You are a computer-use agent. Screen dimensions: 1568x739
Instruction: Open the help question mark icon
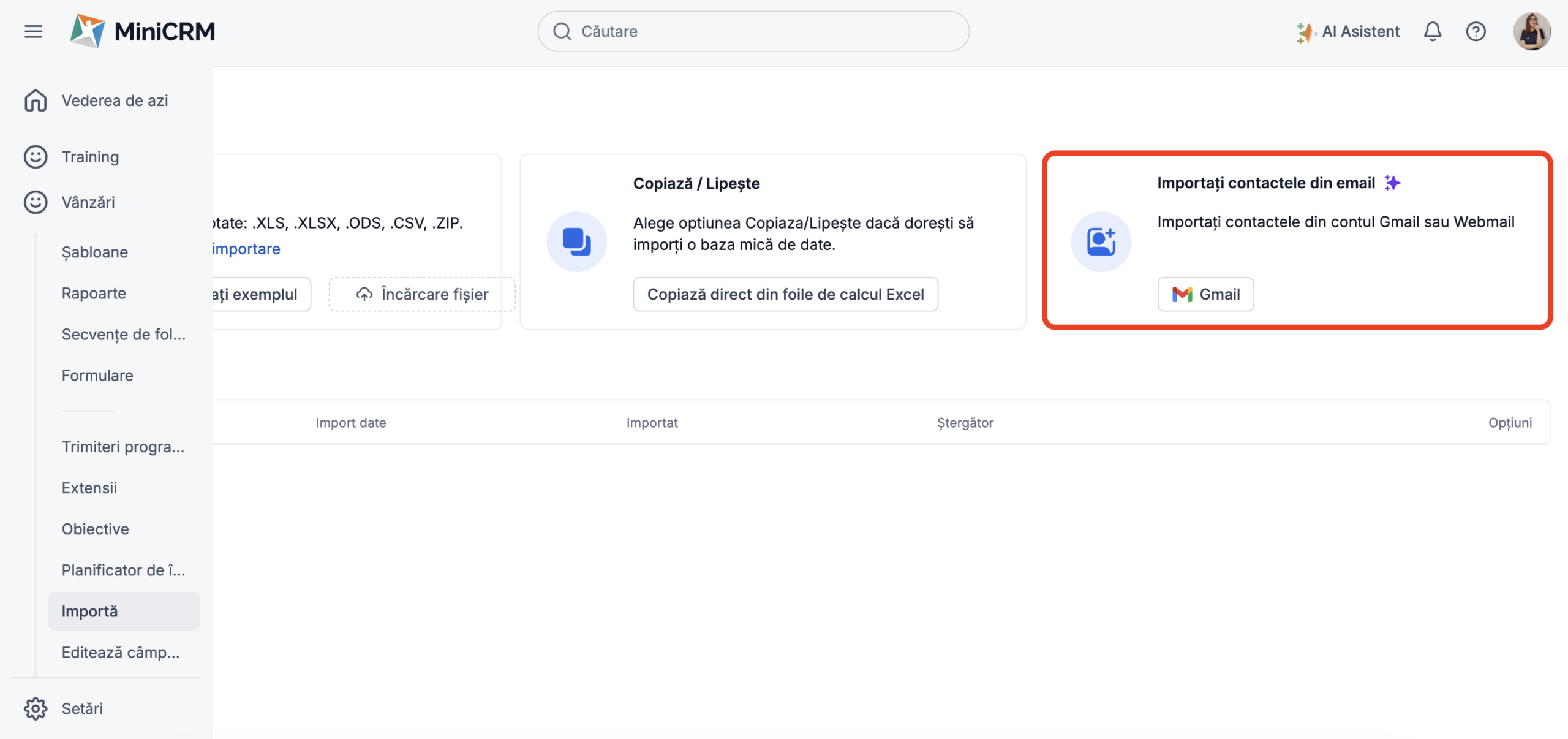click(x=1476, y=31)
